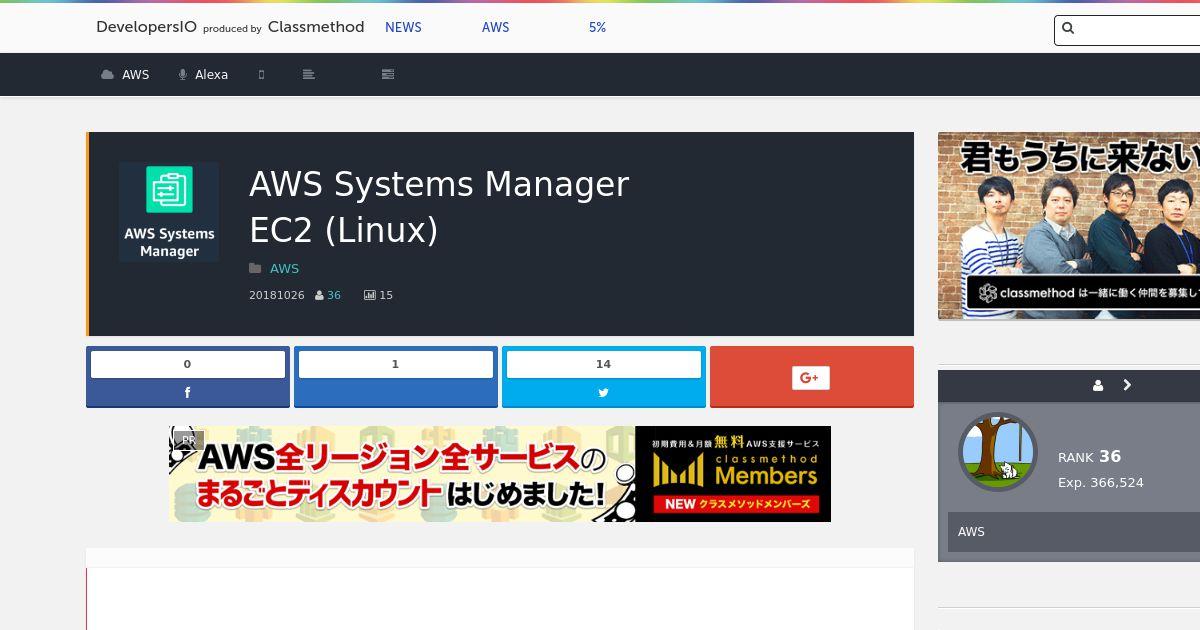
Task: Open the mobile phone icon menu
Action: [262, 75]
